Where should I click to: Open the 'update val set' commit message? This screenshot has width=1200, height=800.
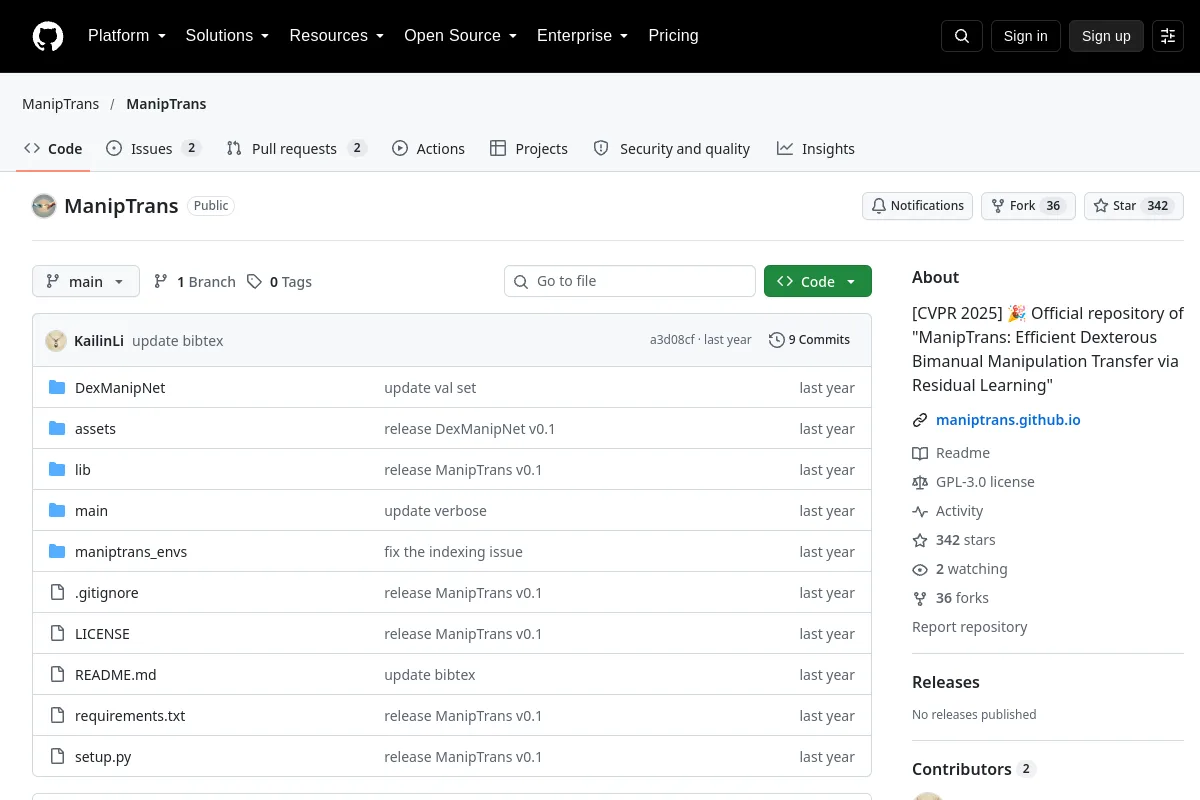(x=430, y=388)
